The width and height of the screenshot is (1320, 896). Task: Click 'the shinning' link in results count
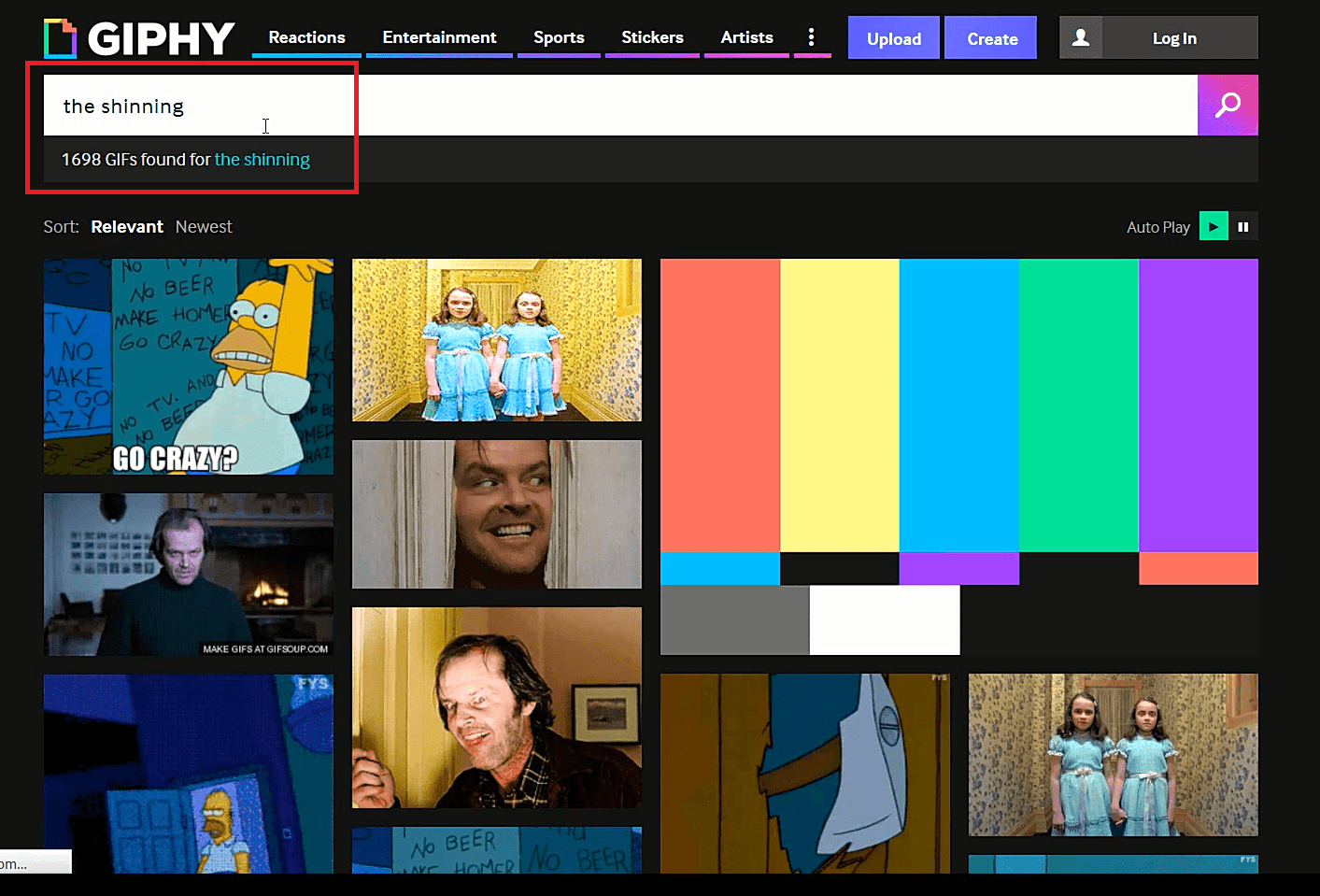coord(263,160)
